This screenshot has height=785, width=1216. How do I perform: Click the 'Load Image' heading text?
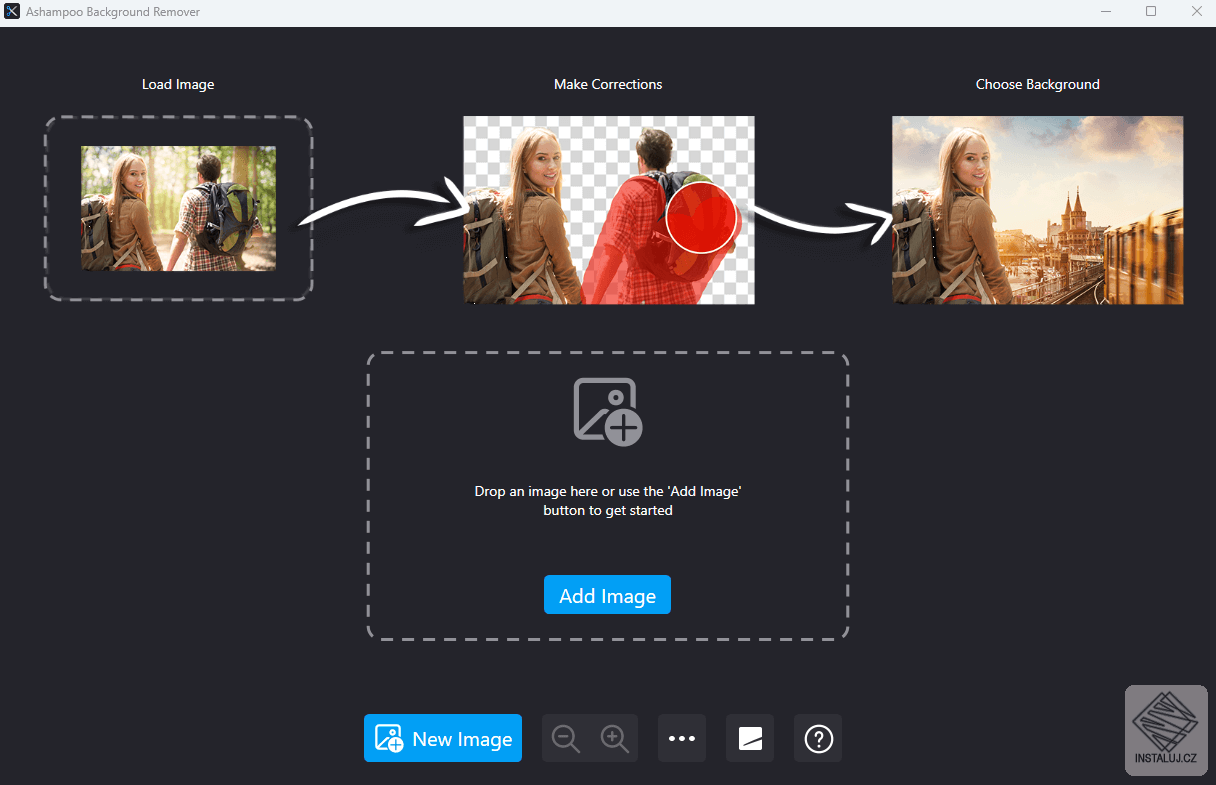[178, 84]
